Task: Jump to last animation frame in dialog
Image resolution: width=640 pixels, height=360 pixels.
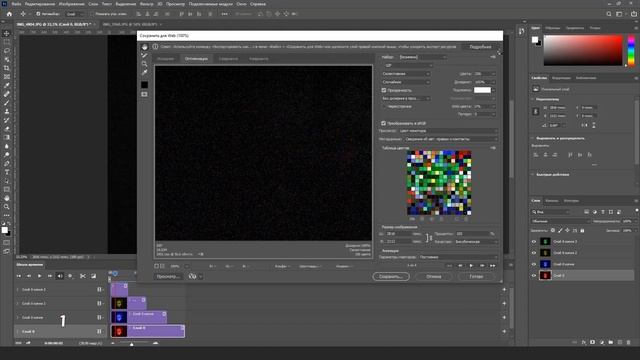Action: 493,266
